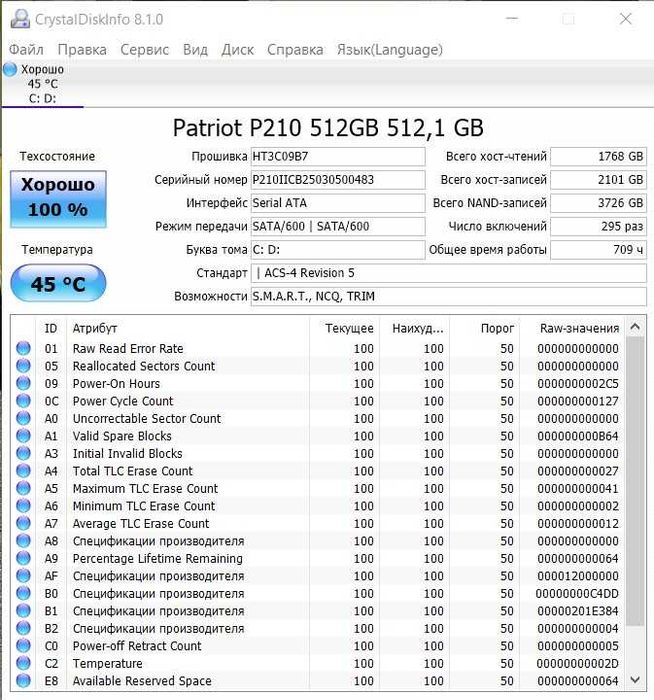654x700 pixels.
Task: Select raw value 00000201E384 in B1 row
Action: point(578,611)
